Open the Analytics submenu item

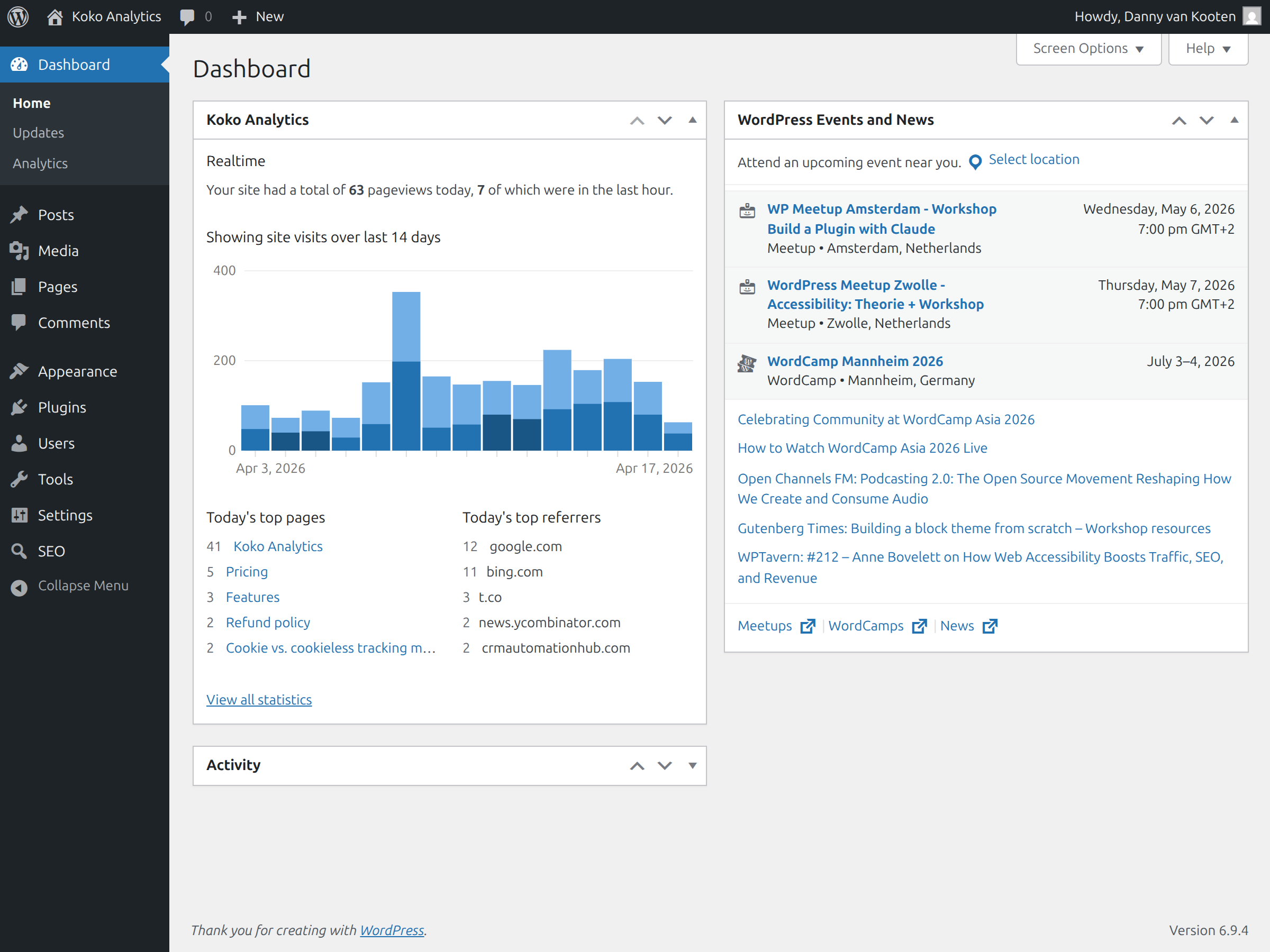pos(40,163)
